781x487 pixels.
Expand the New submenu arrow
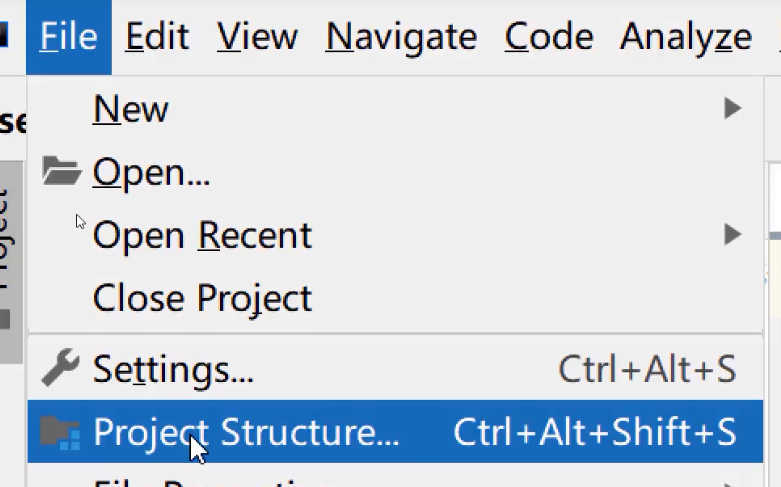click(732, 108)
